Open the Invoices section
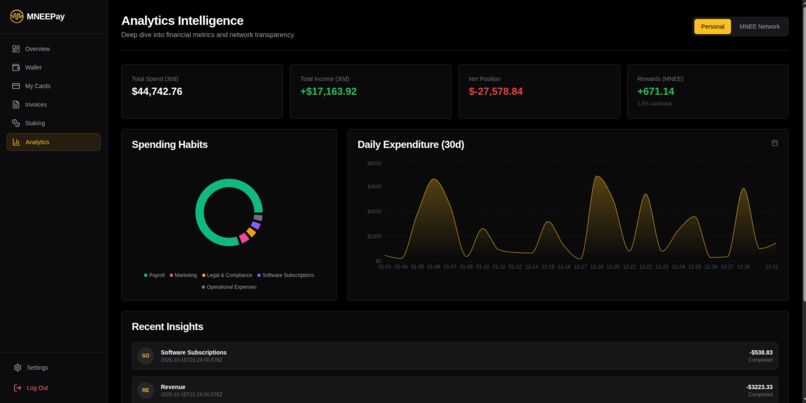This screenshot has height=403, width=806. point(53,104)
